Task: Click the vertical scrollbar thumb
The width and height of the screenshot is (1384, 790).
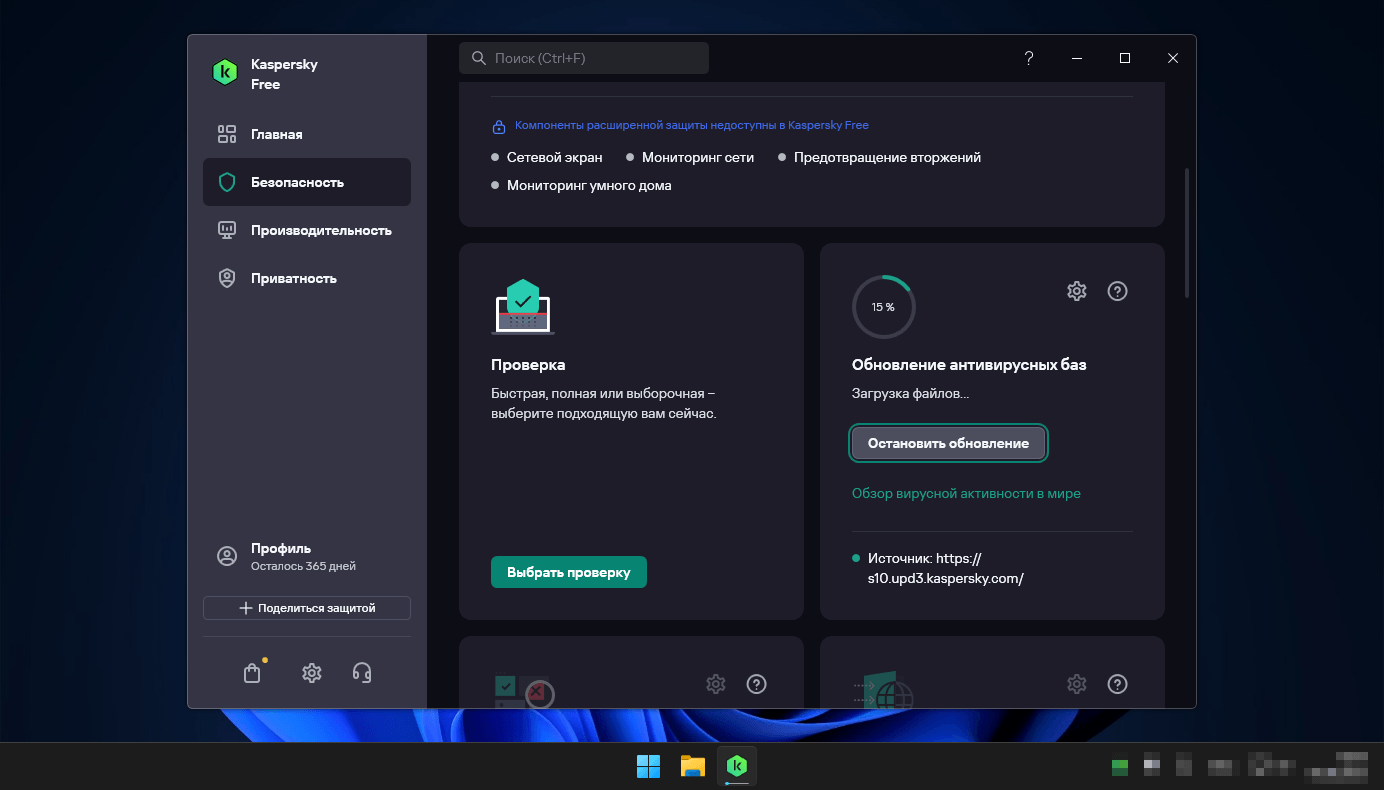Action: (x=1187, y=232)
